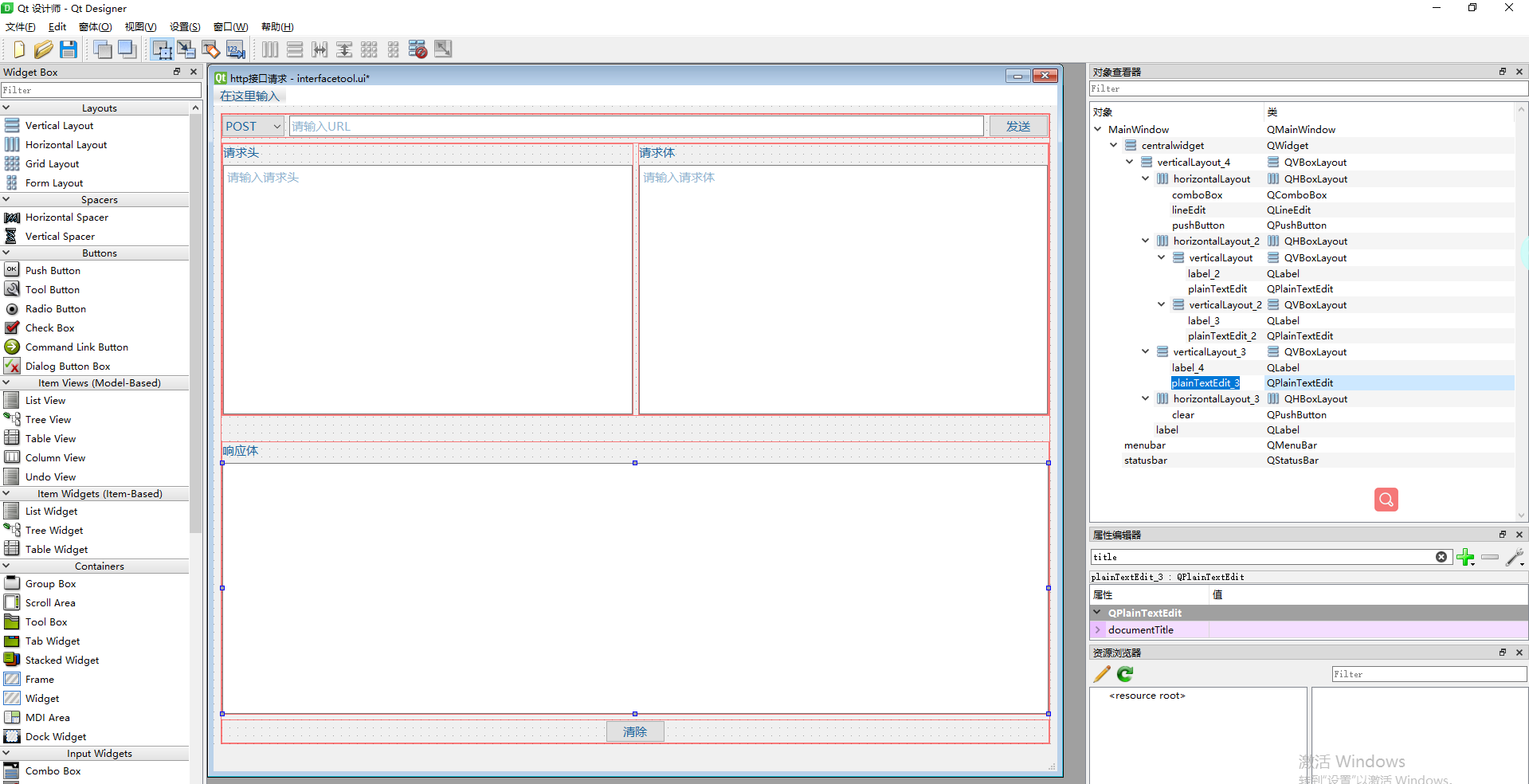Click the pencil edit resources icon
The height and width of the screenshot is (784, 1529).
1102,674
